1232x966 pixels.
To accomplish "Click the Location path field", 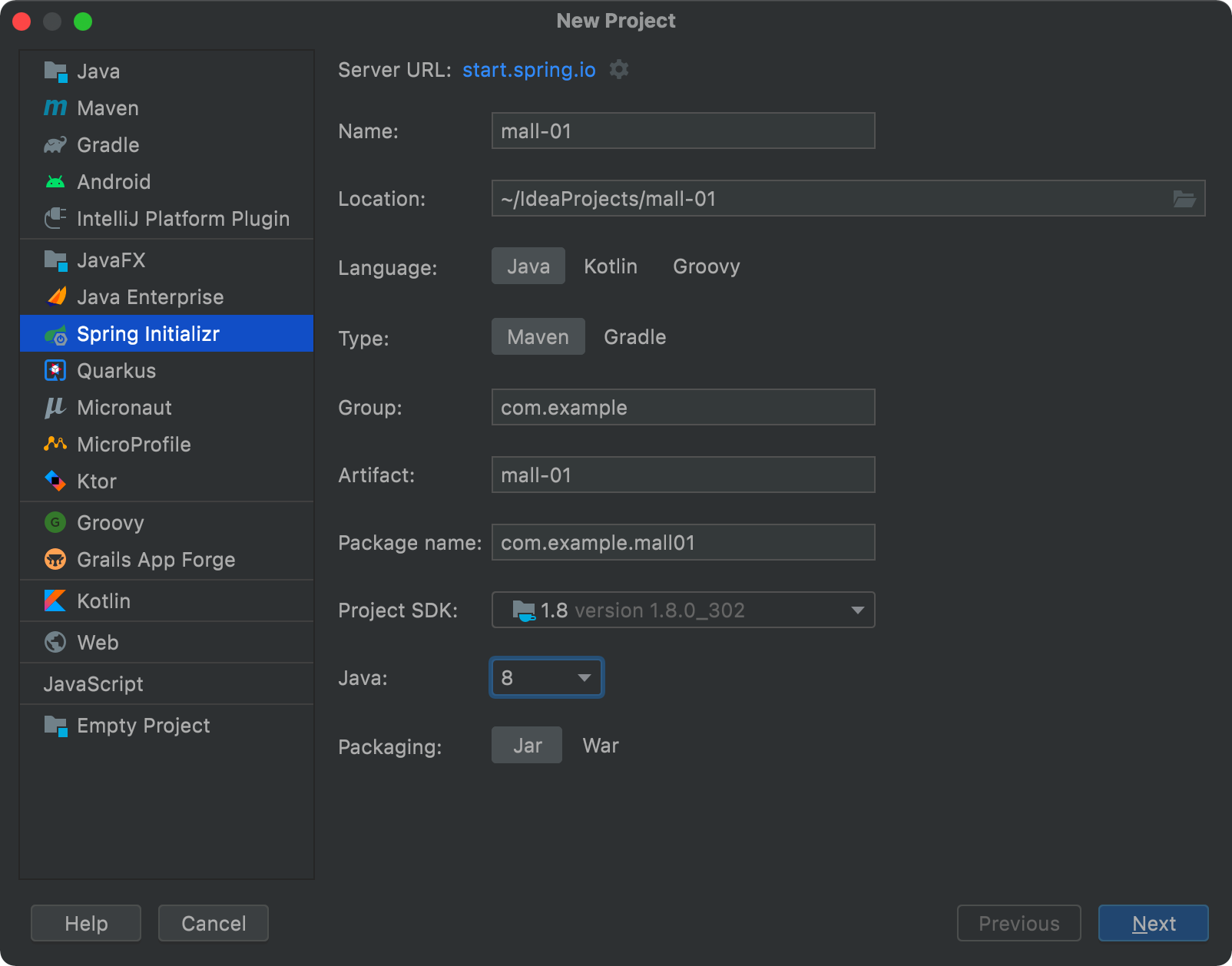I will pos(849,198).
